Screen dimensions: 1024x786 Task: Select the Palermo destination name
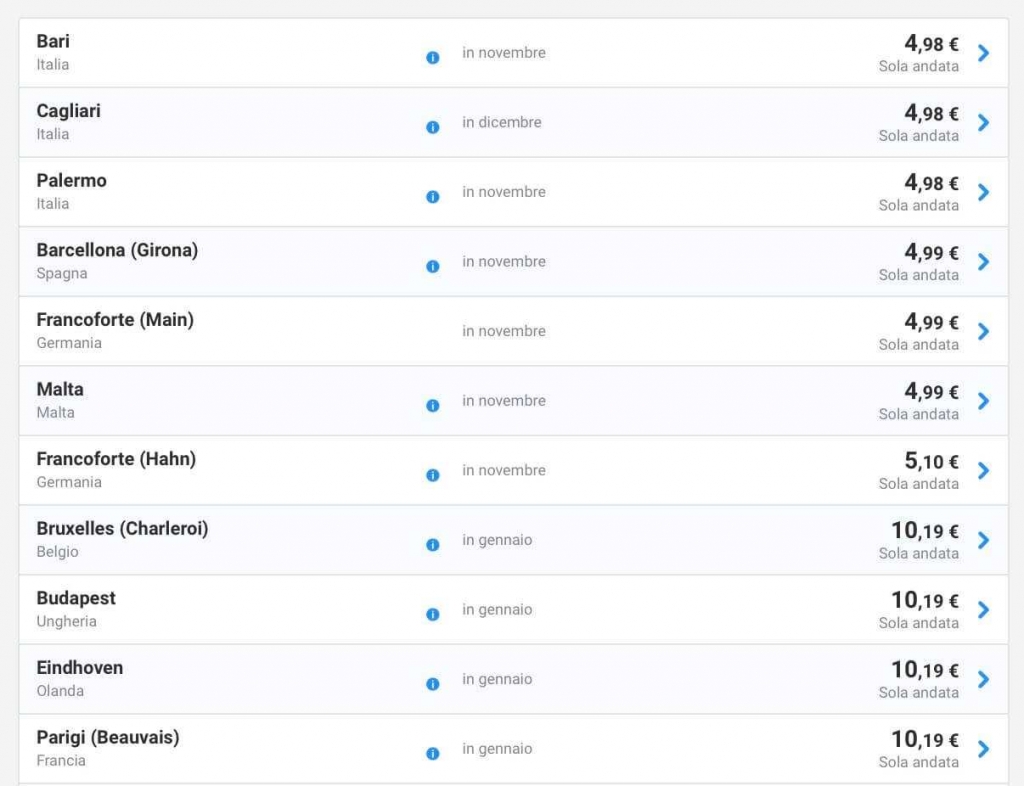pos(71,181)
